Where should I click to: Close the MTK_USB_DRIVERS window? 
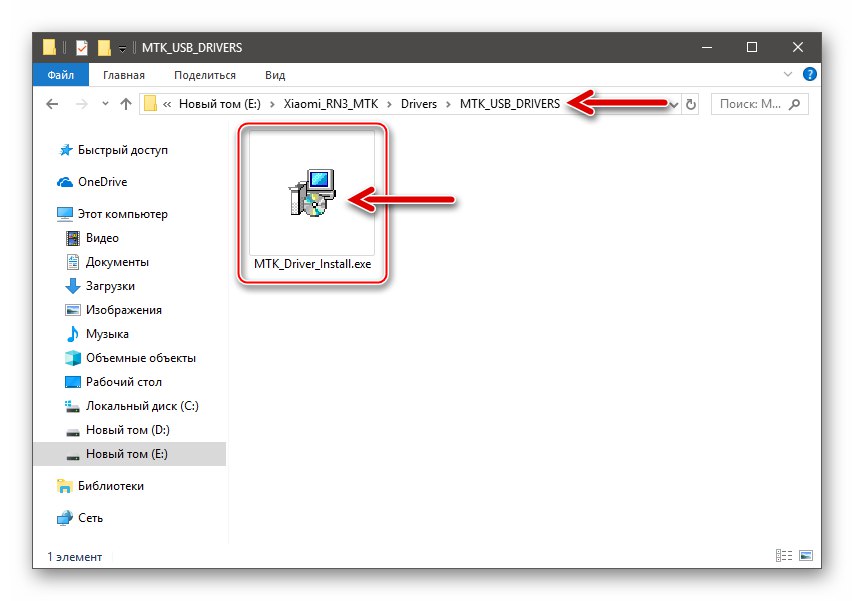[798, 47]
